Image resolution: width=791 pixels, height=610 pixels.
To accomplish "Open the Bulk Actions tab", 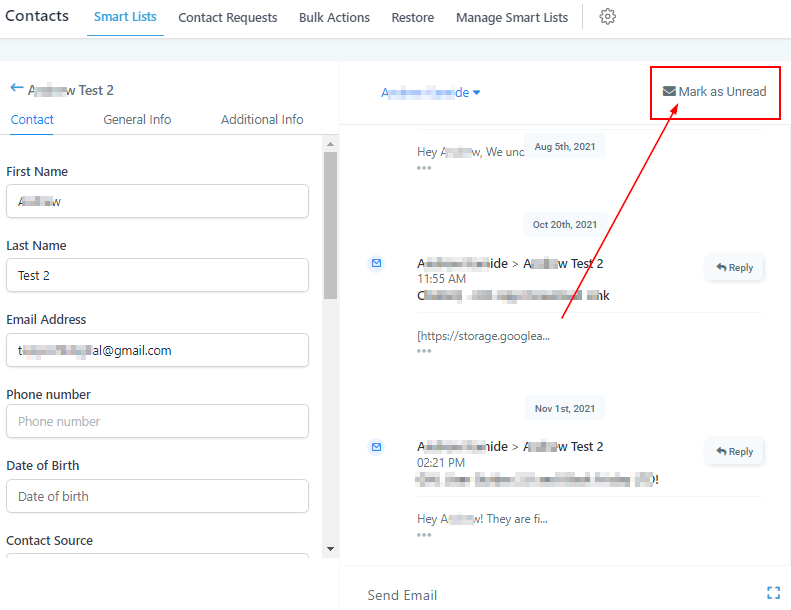I will (334, 18).
